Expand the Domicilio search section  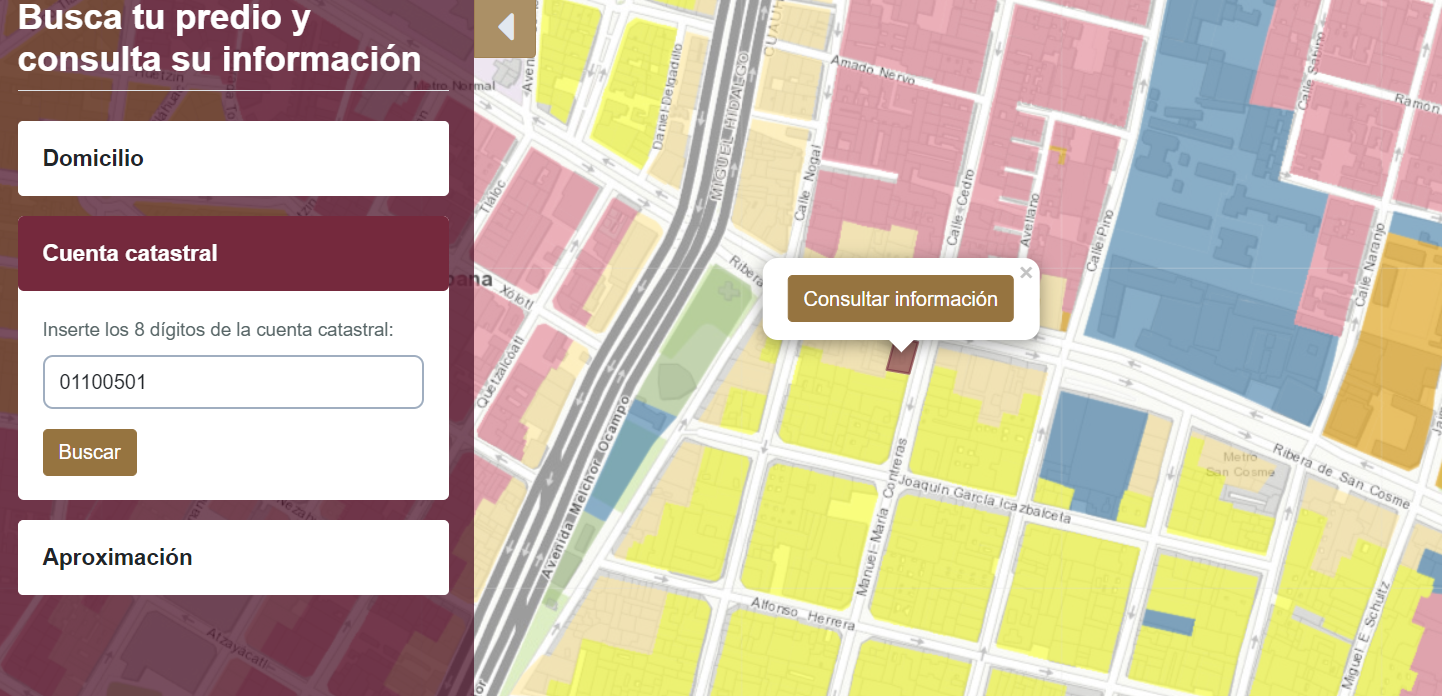(233, 158)
